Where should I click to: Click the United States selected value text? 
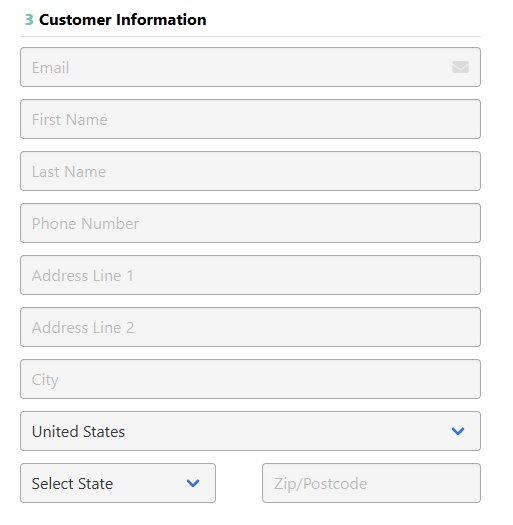click(x=78, y=431)
